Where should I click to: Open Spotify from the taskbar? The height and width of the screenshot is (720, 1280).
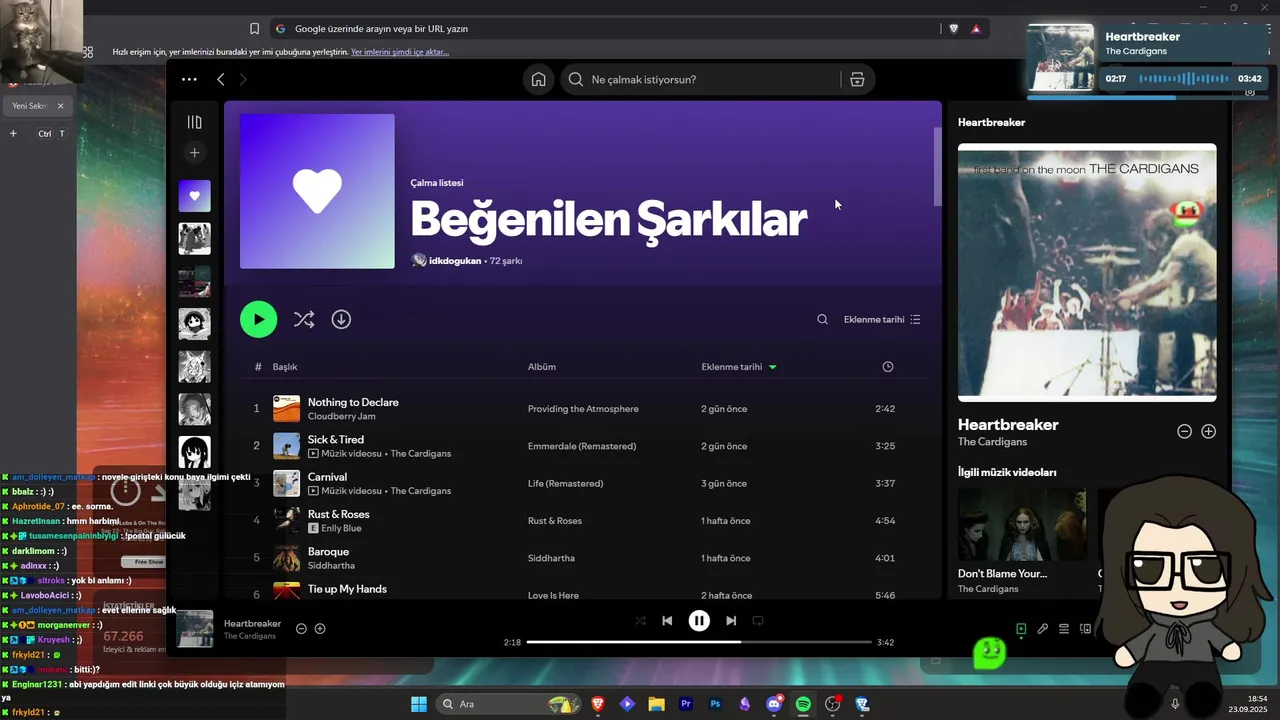pyautogui.click(x=803, y=704)
